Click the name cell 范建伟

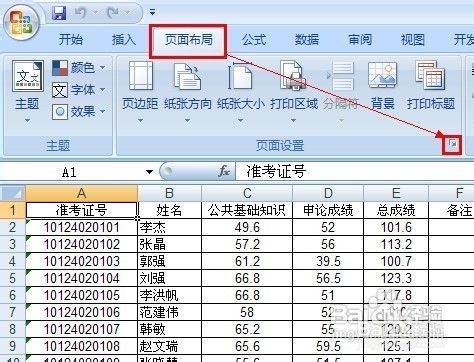coord(169,312)
